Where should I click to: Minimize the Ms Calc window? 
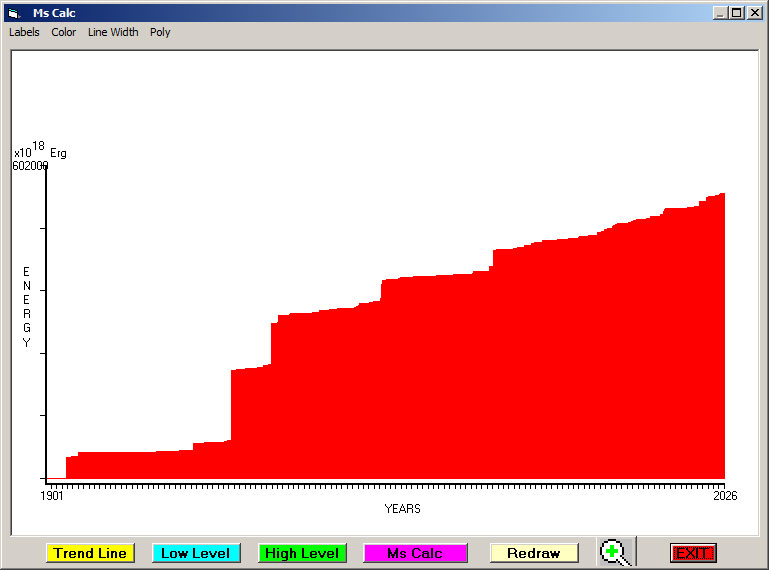point(720,13)
